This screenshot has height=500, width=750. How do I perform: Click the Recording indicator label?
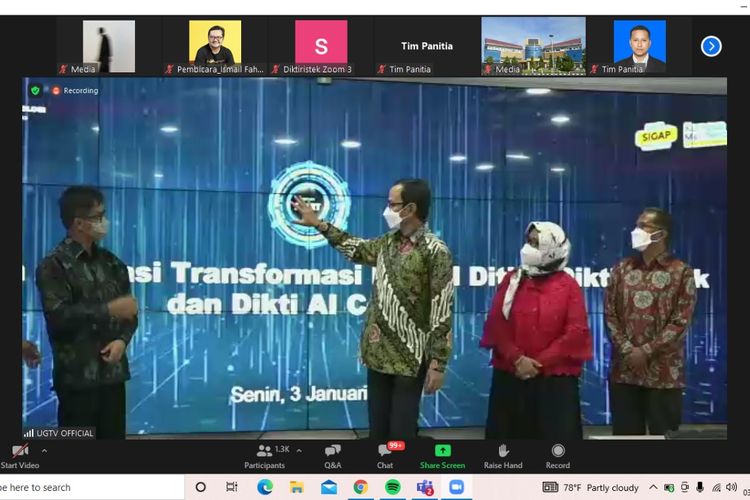[x=80, y=90]
